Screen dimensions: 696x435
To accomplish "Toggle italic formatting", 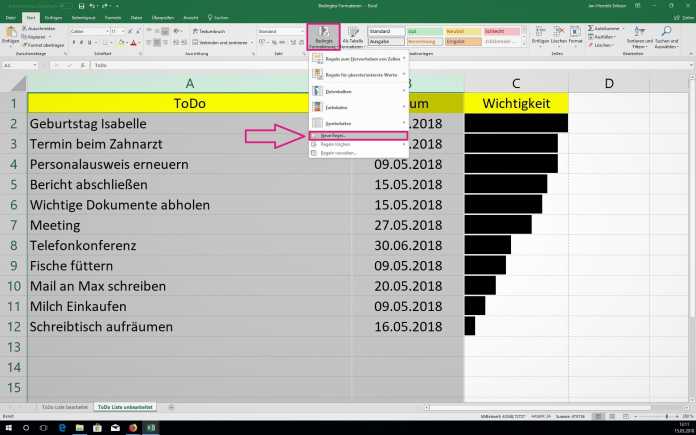I will 82,43.
